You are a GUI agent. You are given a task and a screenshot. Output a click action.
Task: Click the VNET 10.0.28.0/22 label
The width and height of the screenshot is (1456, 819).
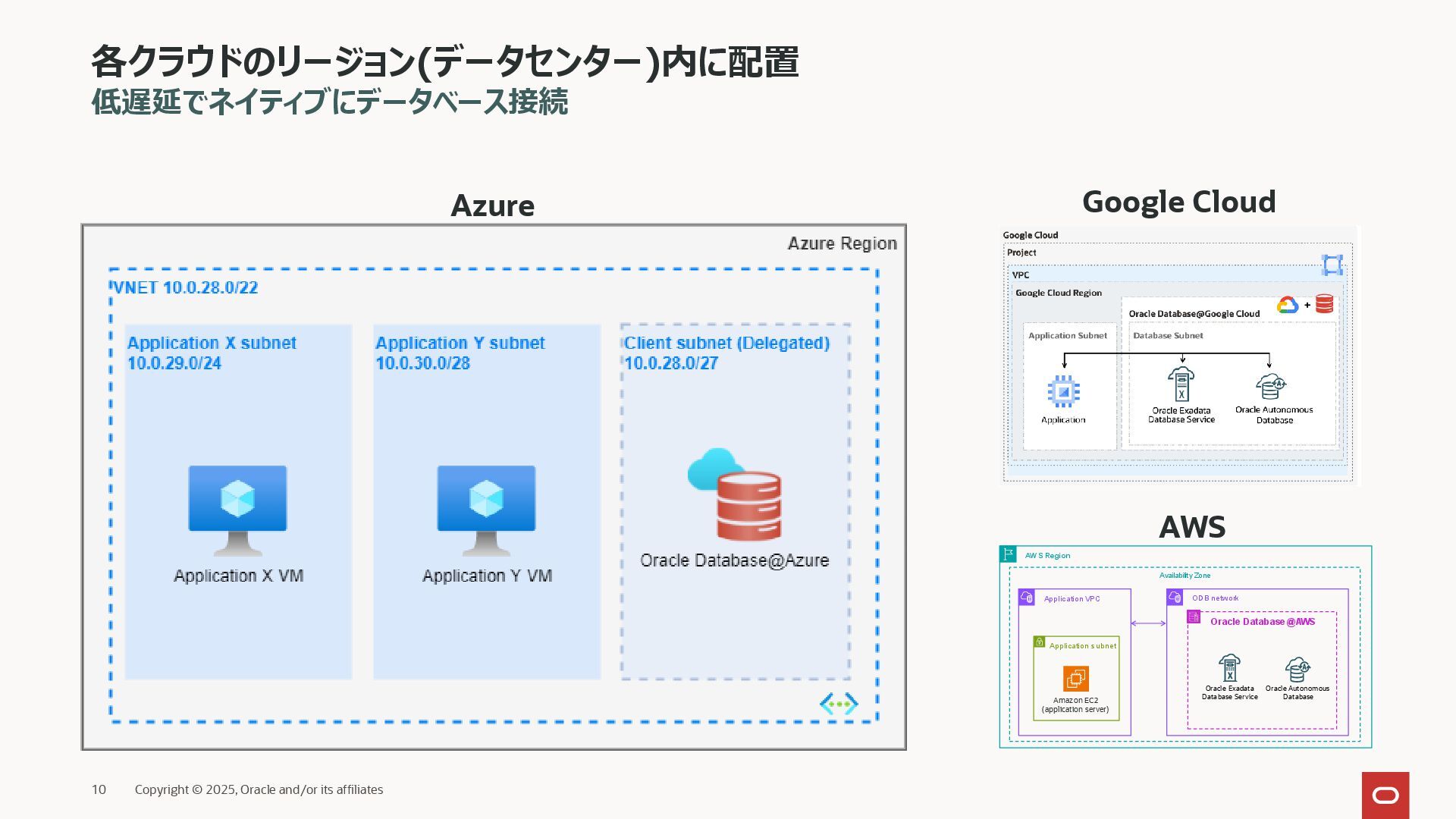click(186, 288)
